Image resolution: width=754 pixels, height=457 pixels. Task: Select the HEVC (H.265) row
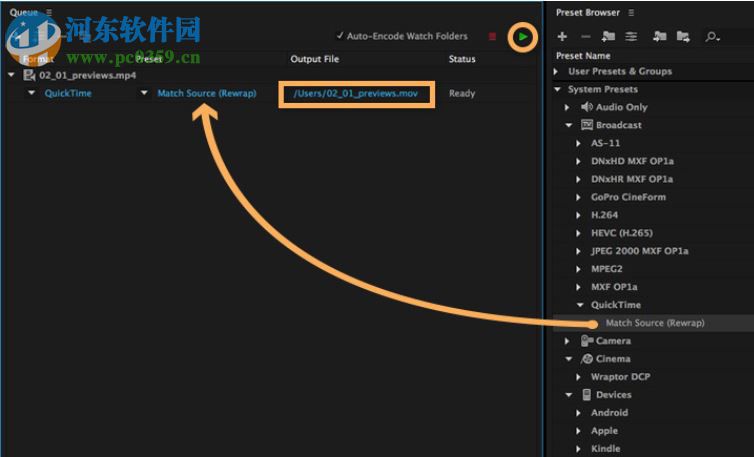click(622, 233)
